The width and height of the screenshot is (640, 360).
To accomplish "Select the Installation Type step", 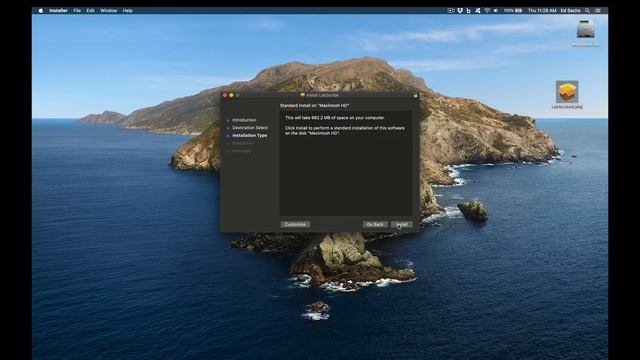I will [250, 136].
